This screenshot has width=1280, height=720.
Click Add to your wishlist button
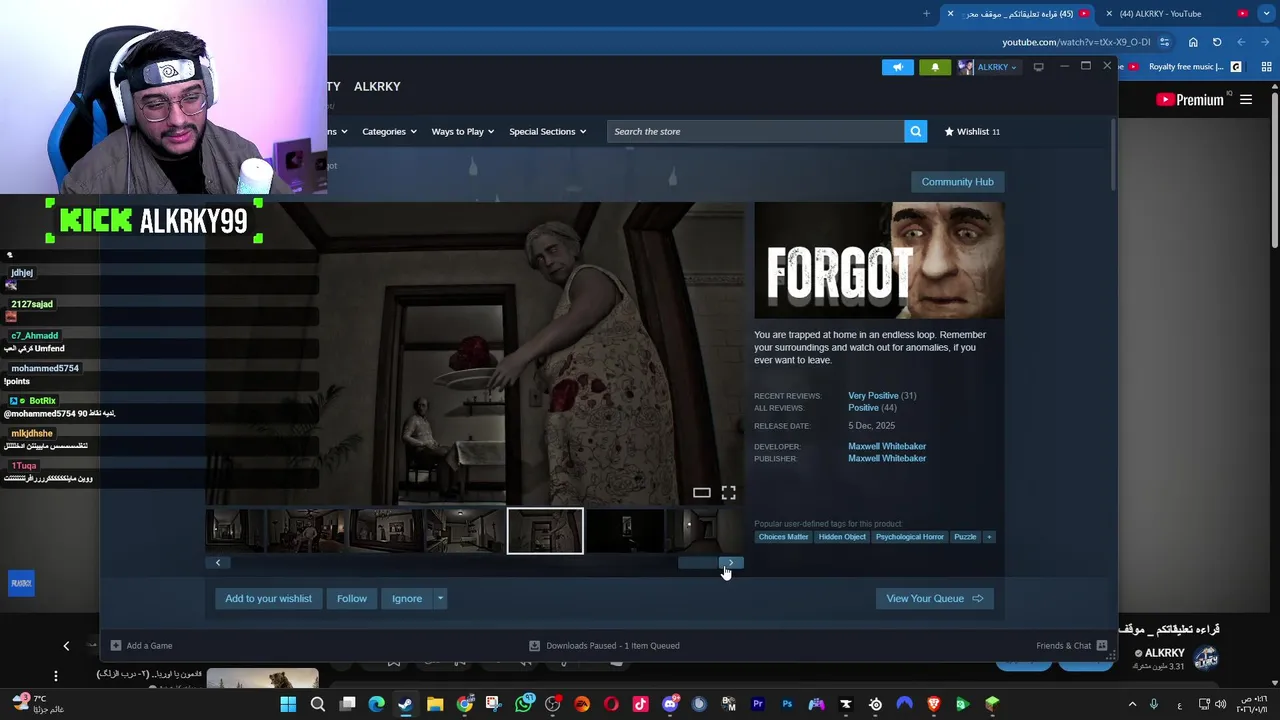click(x=268, y=598)
